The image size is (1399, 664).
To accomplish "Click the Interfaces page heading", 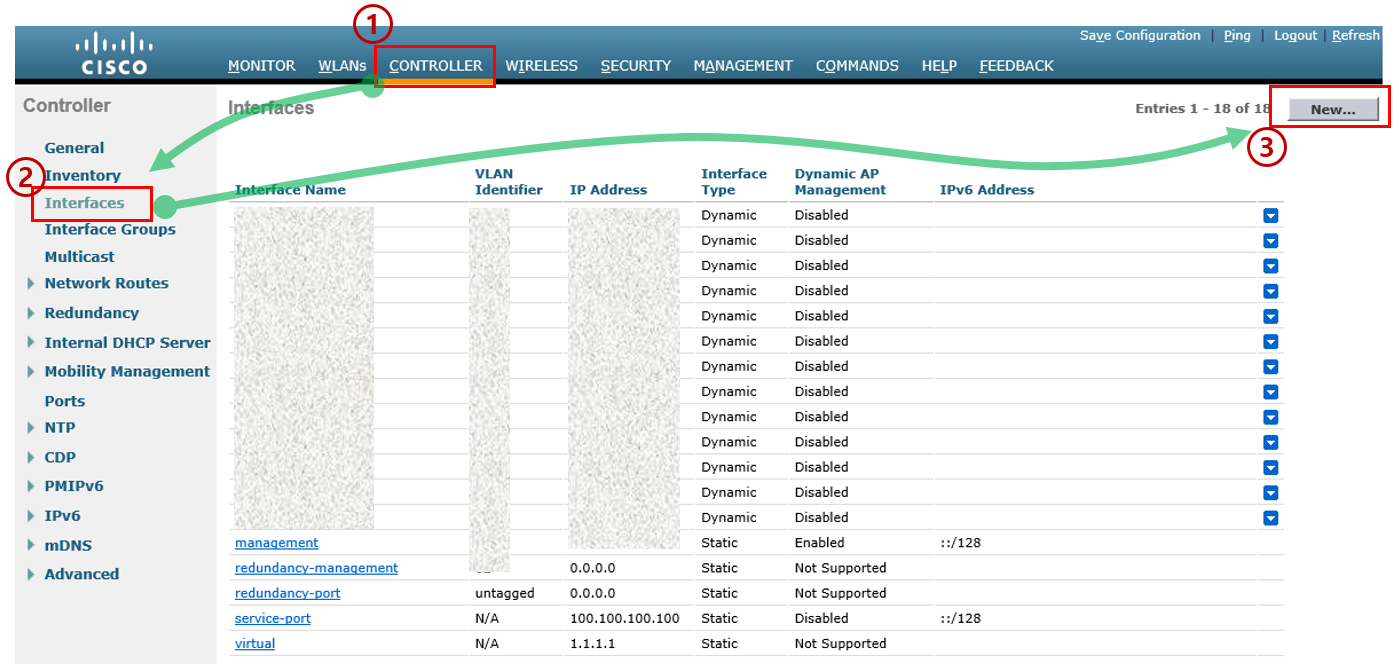I will (271, 108).
